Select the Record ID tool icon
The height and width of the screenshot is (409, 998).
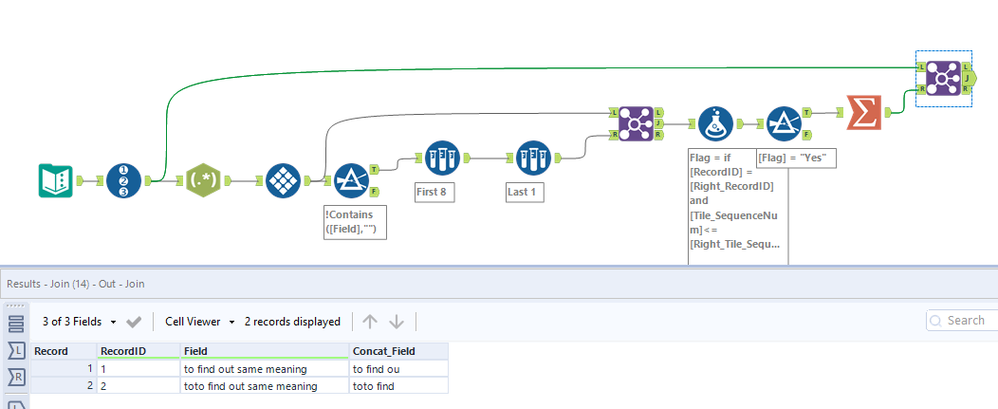(x=123, y=181)
